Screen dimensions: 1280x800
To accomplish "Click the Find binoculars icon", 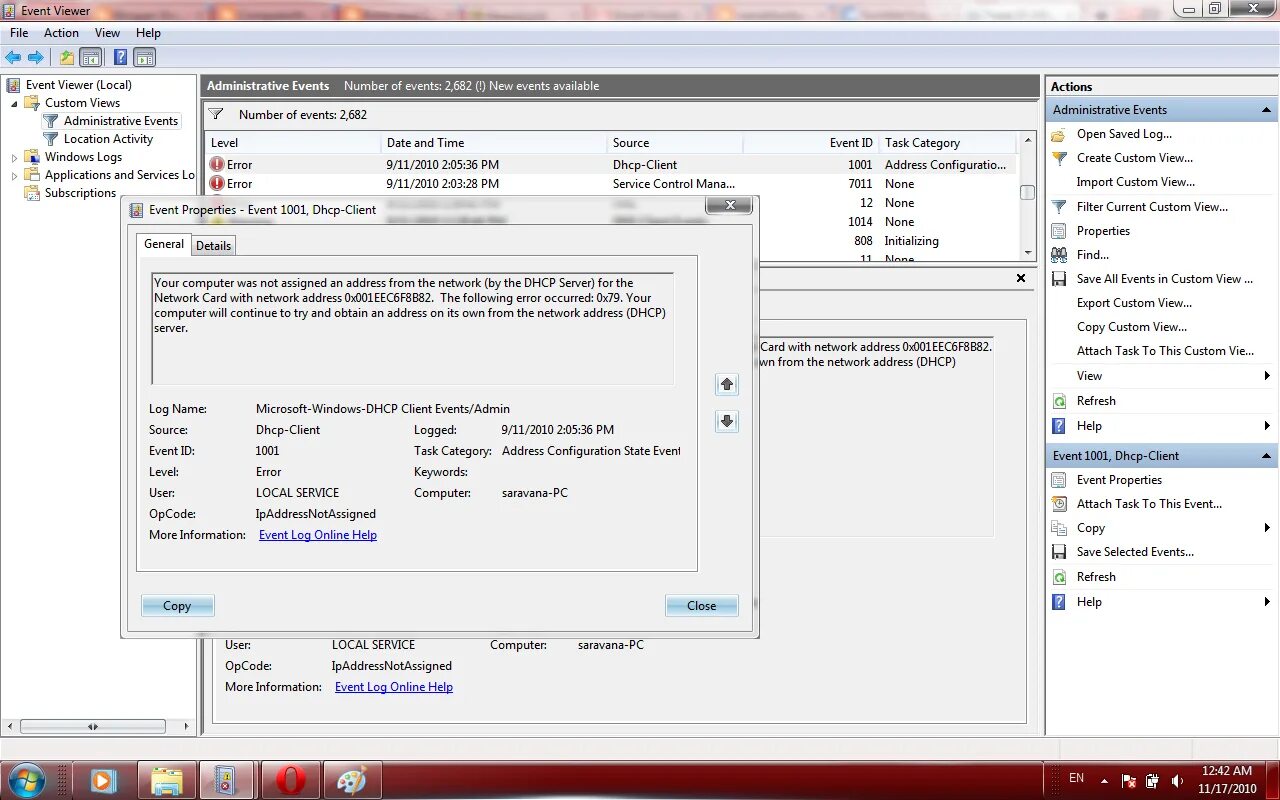I will point(1059,255).
